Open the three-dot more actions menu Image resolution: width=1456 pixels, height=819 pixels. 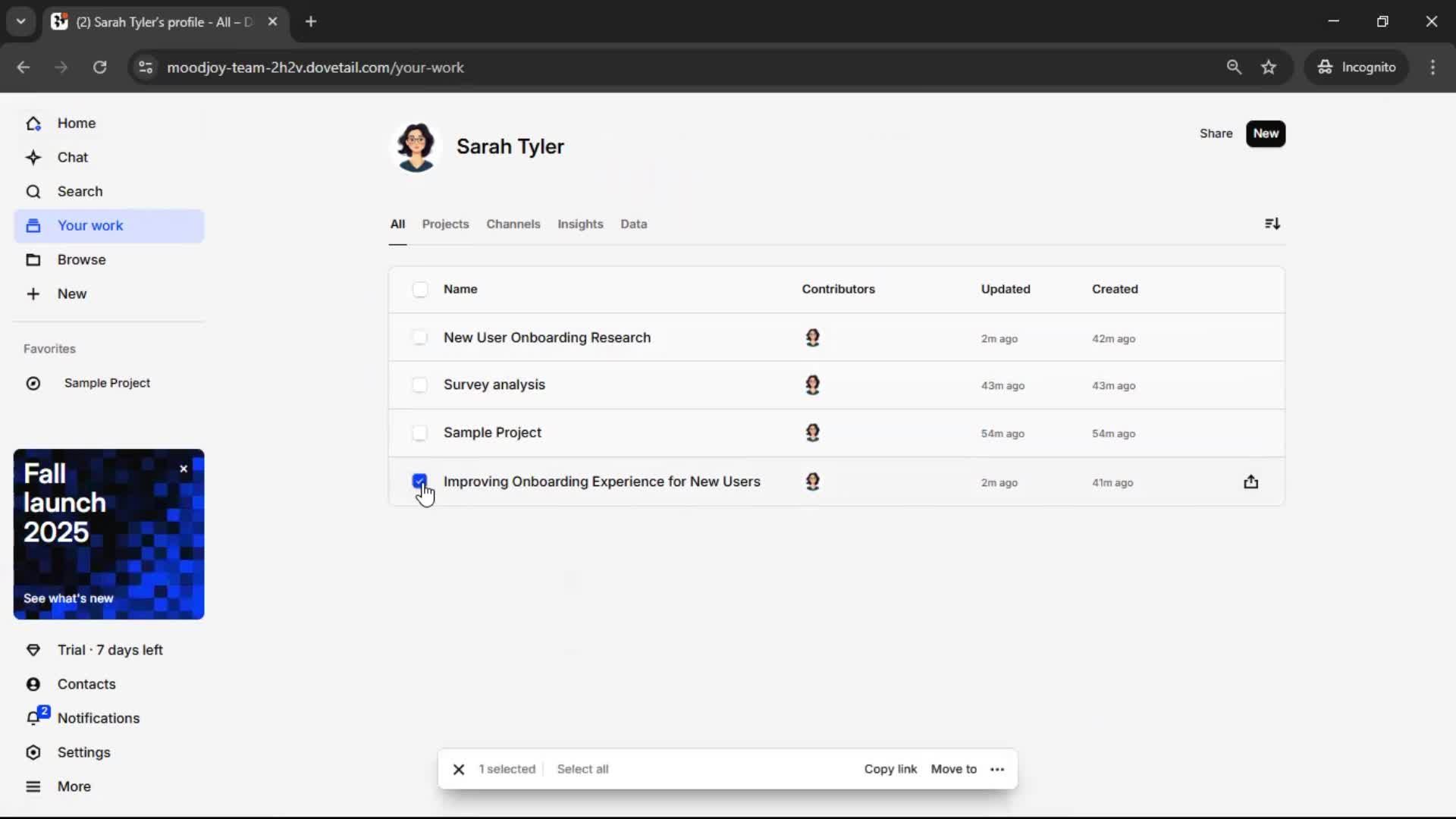[x=997, y=770]
